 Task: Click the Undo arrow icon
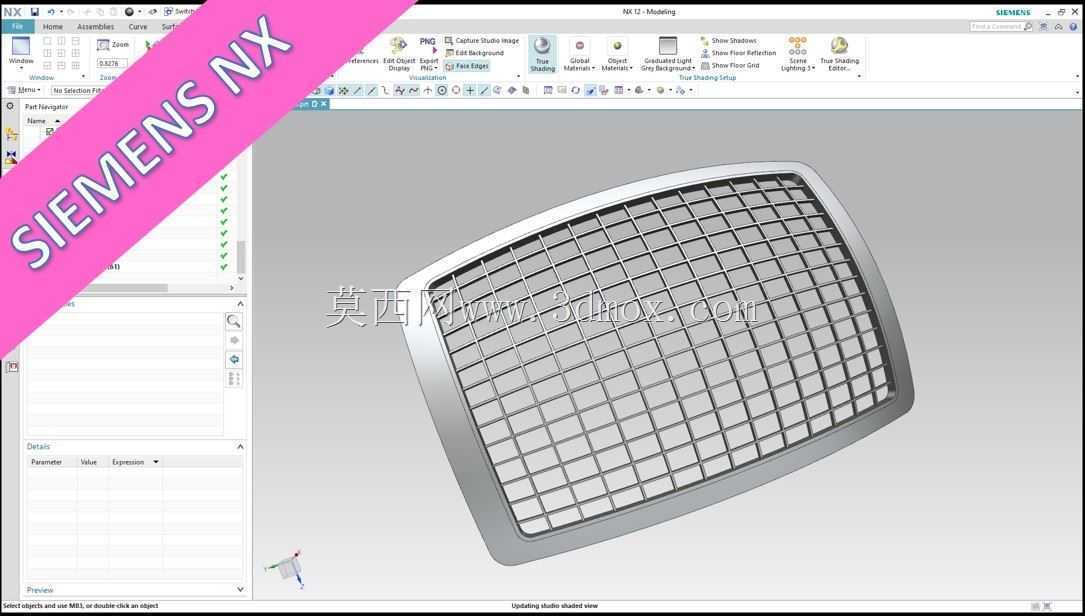[x=51, y=12]
